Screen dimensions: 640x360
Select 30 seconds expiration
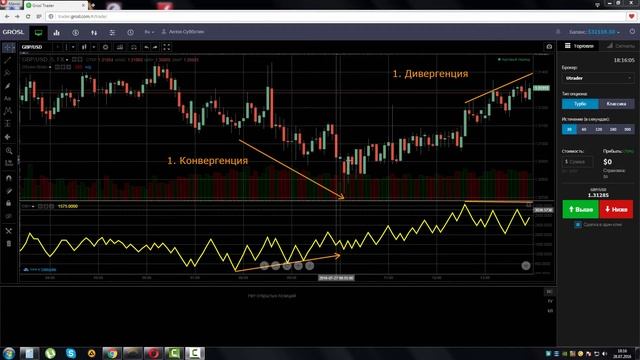click(x=569, y=129)
